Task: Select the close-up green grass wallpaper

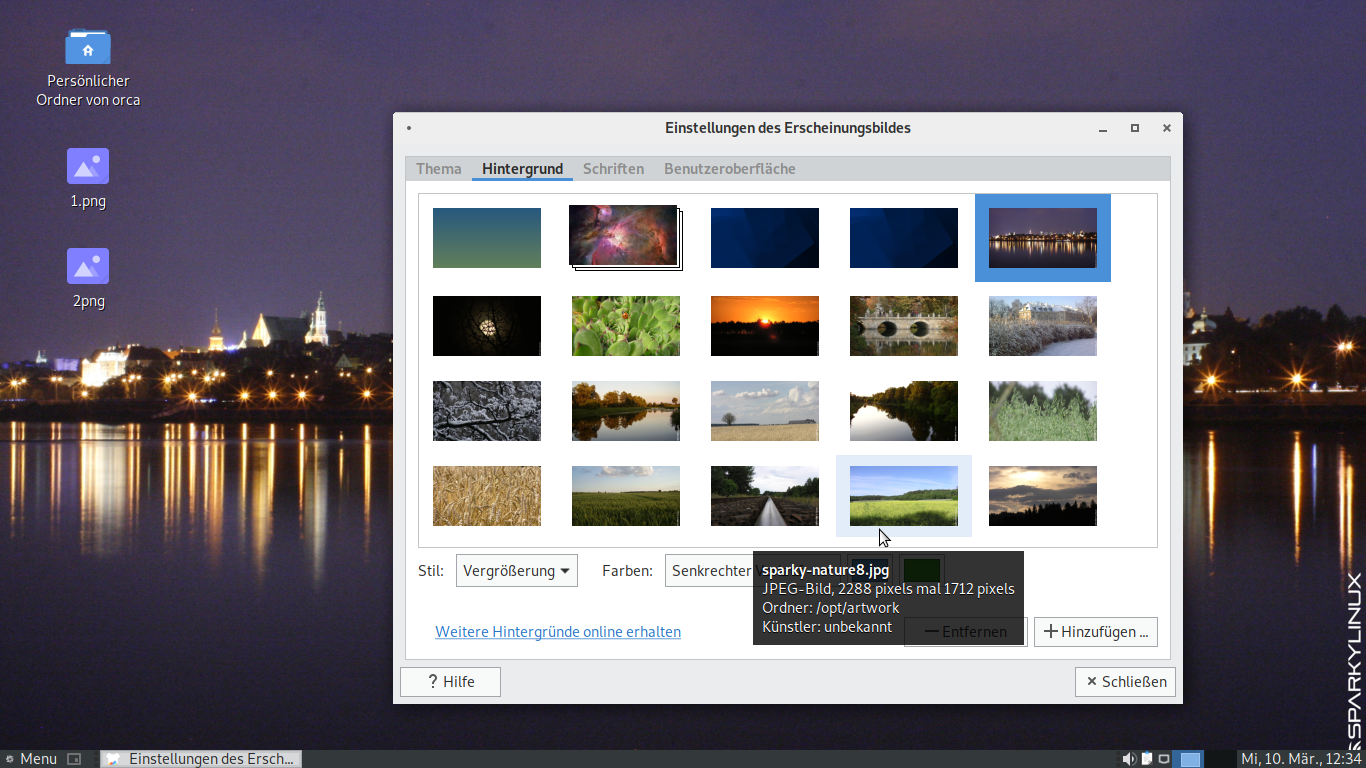Action: pyautogui.click(x=1043, y=411)
